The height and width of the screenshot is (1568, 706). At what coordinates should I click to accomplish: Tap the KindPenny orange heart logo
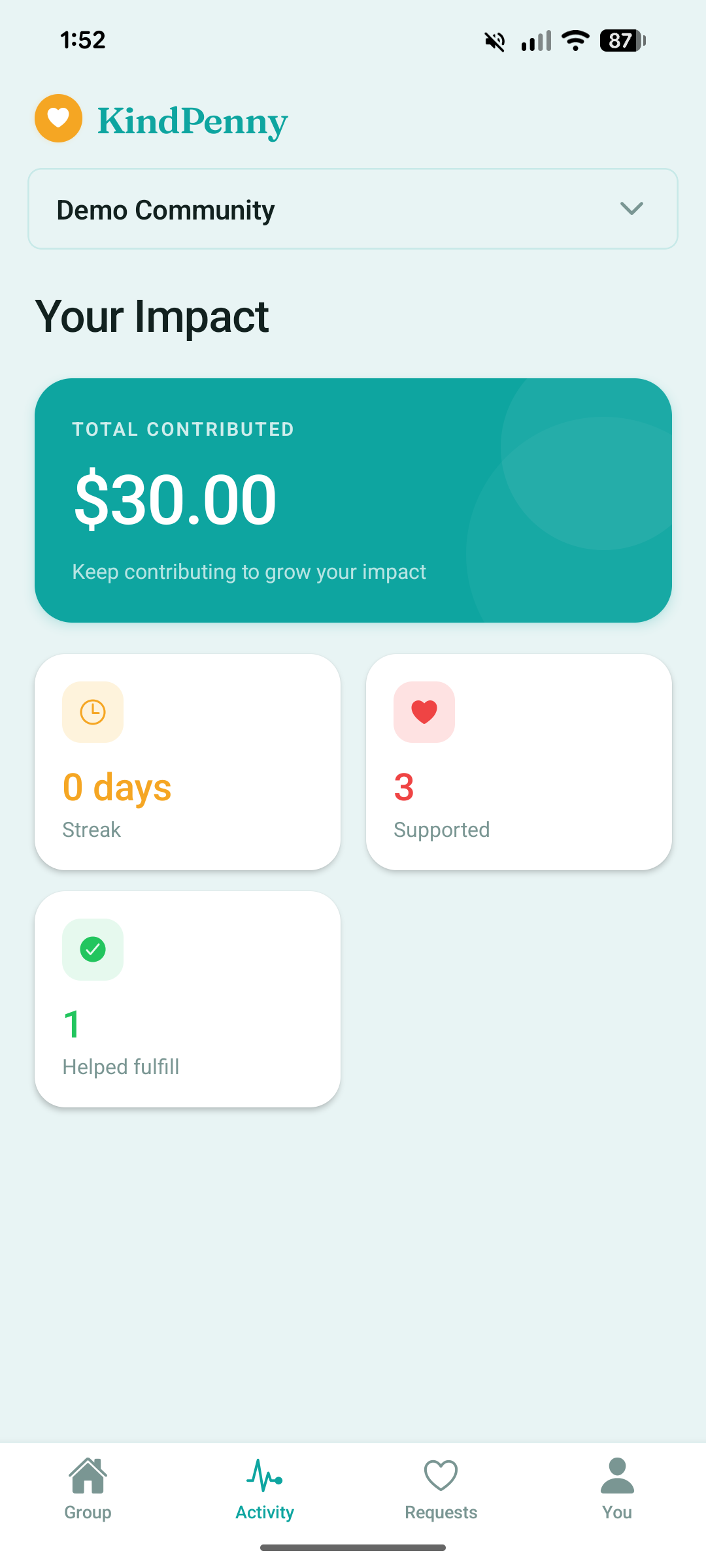58,118
